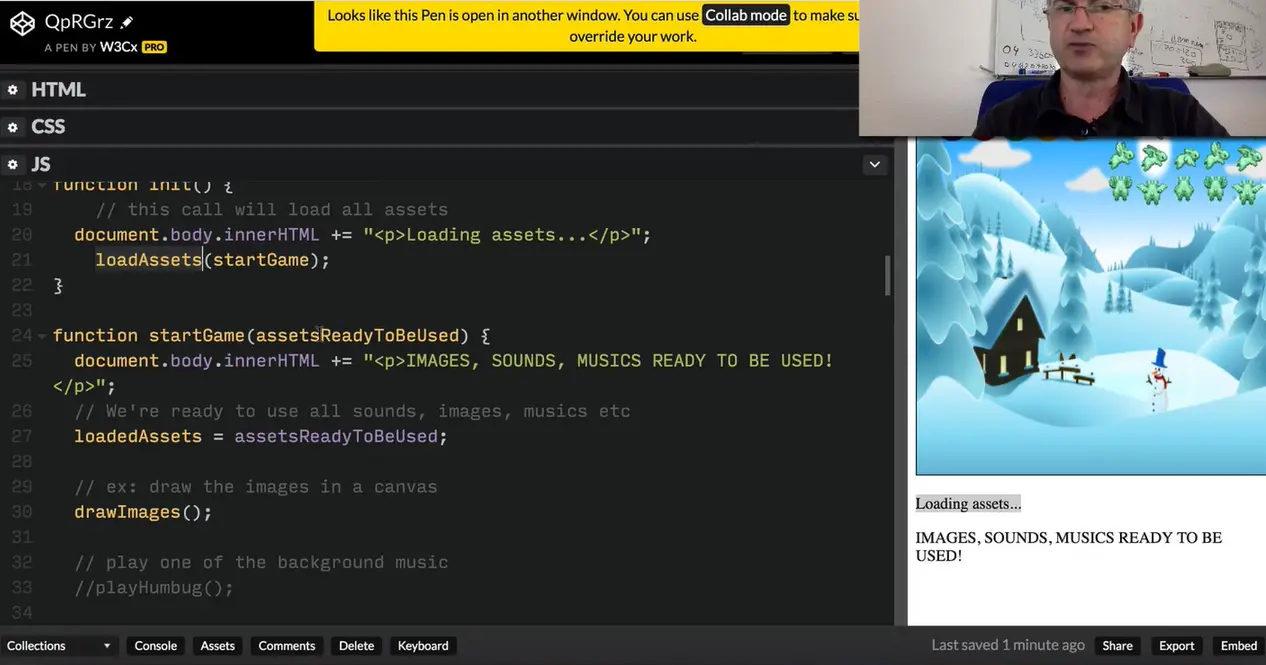Screen dimensions: 1266x665
Task: Open JS panel settings gear
Action: pos(13,164)
